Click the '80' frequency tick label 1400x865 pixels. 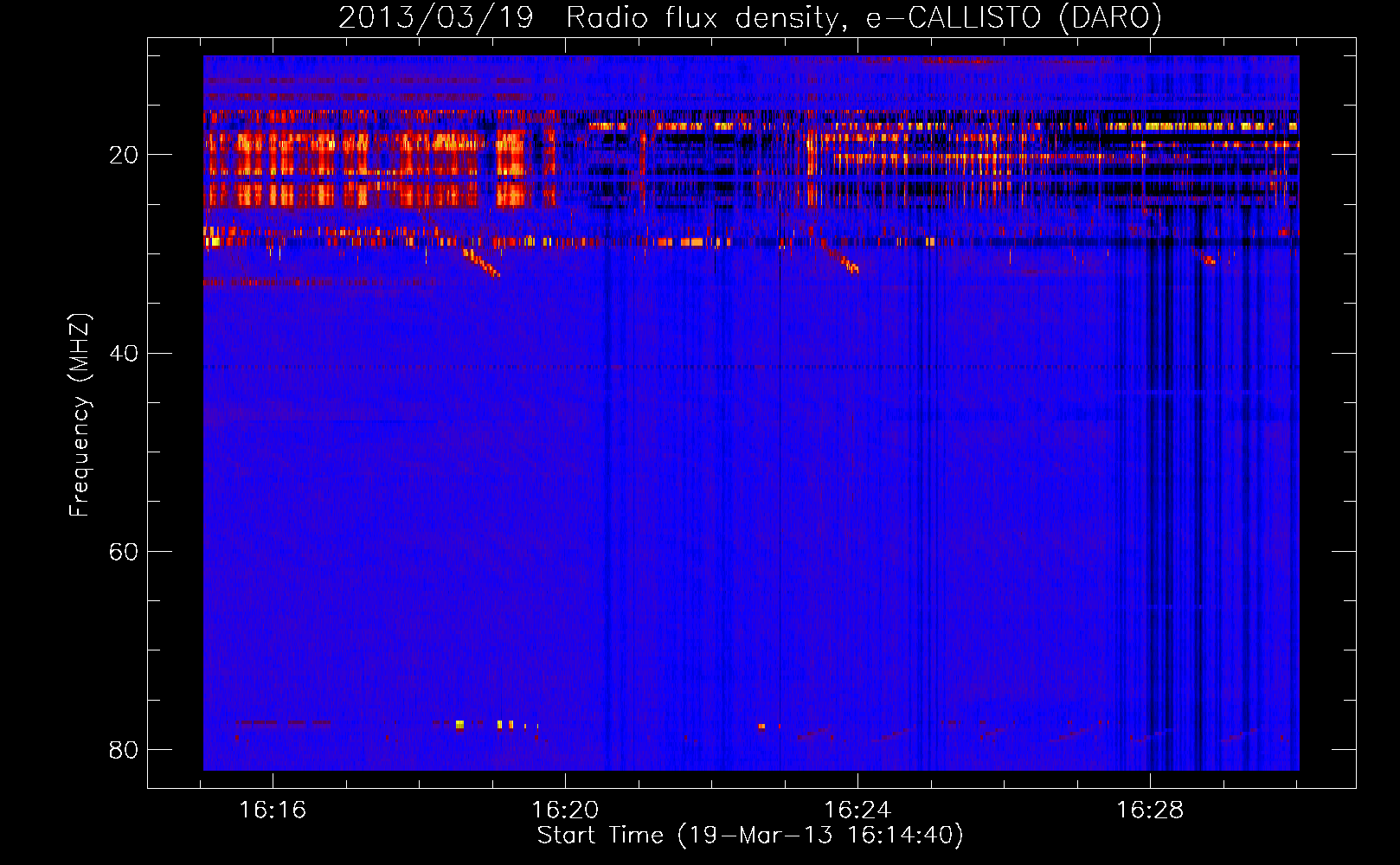pyautogui.click(x=124, y=749)
